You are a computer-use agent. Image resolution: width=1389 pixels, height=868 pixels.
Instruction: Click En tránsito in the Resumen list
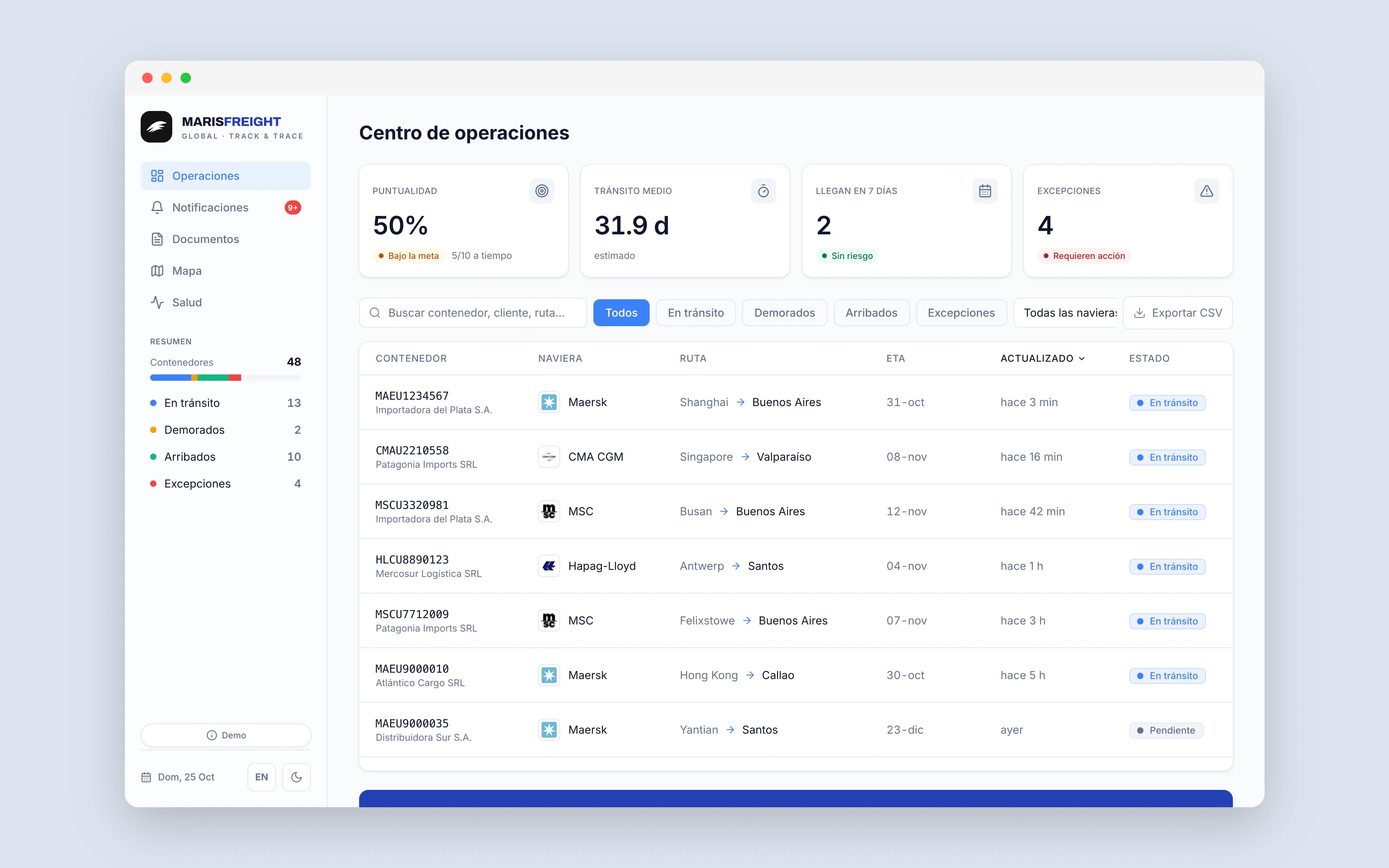point(225,403)
